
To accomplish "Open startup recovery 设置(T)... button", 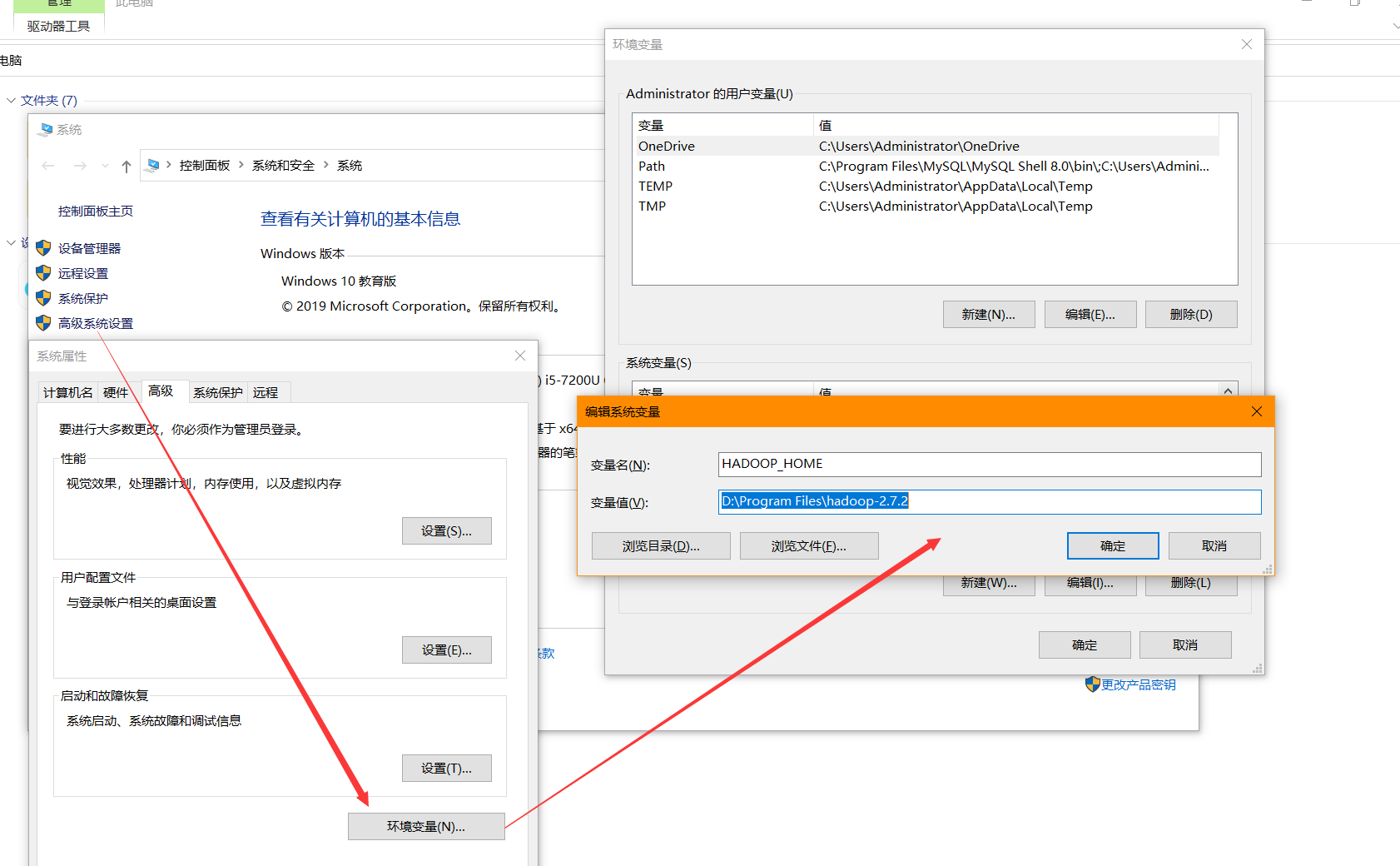I will (x=446, y=769).
